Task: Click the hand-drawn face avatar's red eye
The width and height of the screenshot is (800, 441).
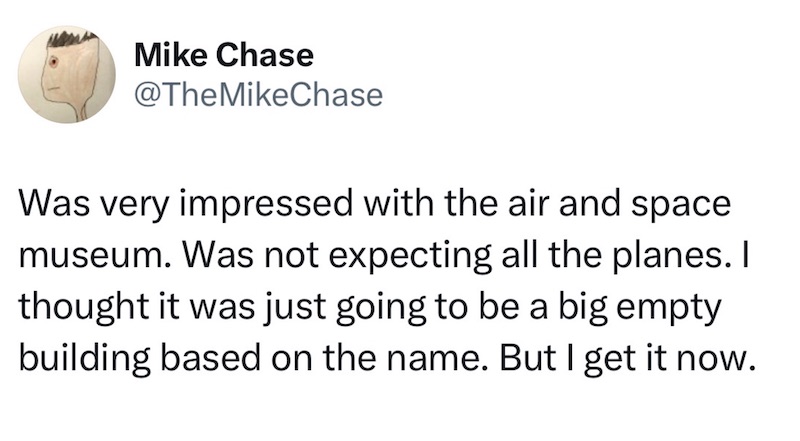Action: coord(53,63)
